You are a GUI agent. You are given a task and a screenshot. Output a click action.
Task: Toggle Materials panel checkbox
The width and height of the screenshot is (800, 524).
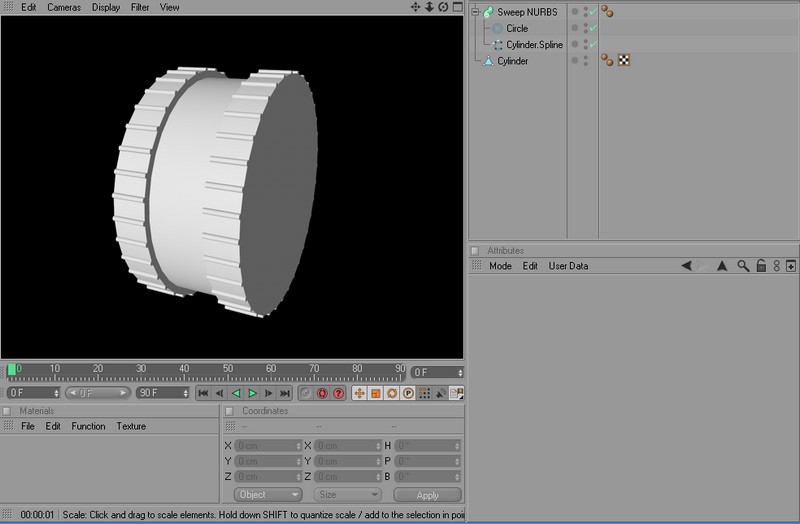click(7, 411)
